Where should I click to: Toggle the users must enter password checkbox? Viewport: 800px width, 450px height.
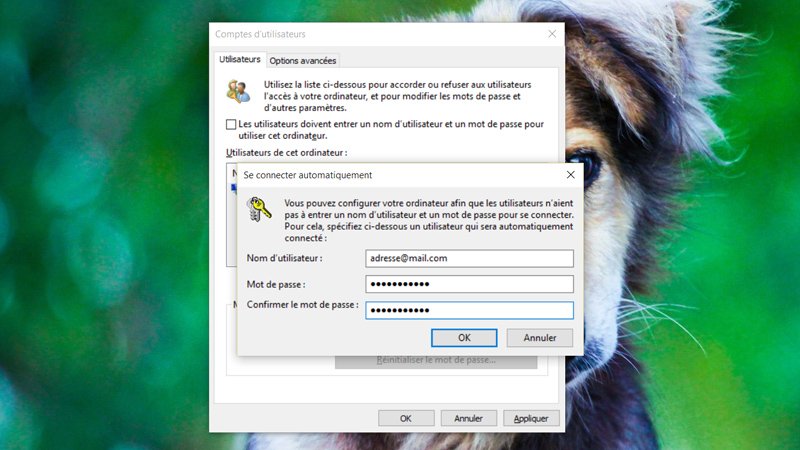pos(231,124)
